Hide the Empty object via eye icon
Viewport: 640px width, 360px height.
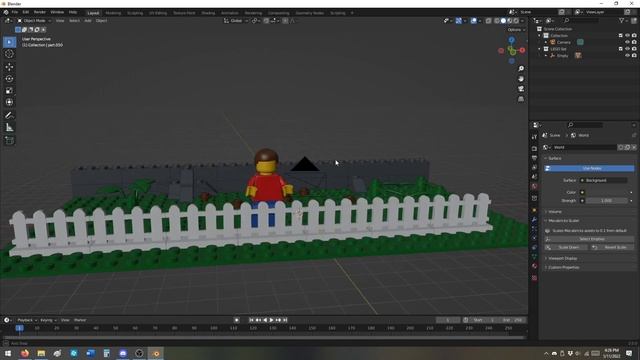point(627,56)
